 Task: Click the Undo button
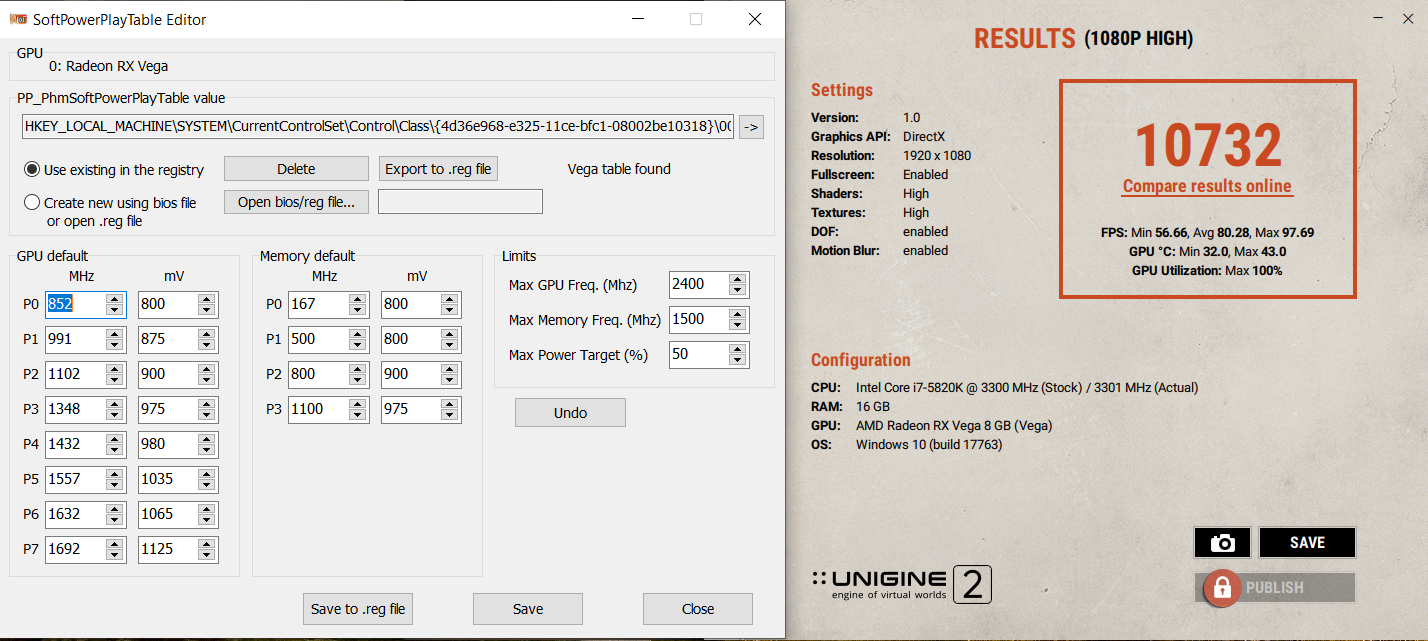coord(570,413)
